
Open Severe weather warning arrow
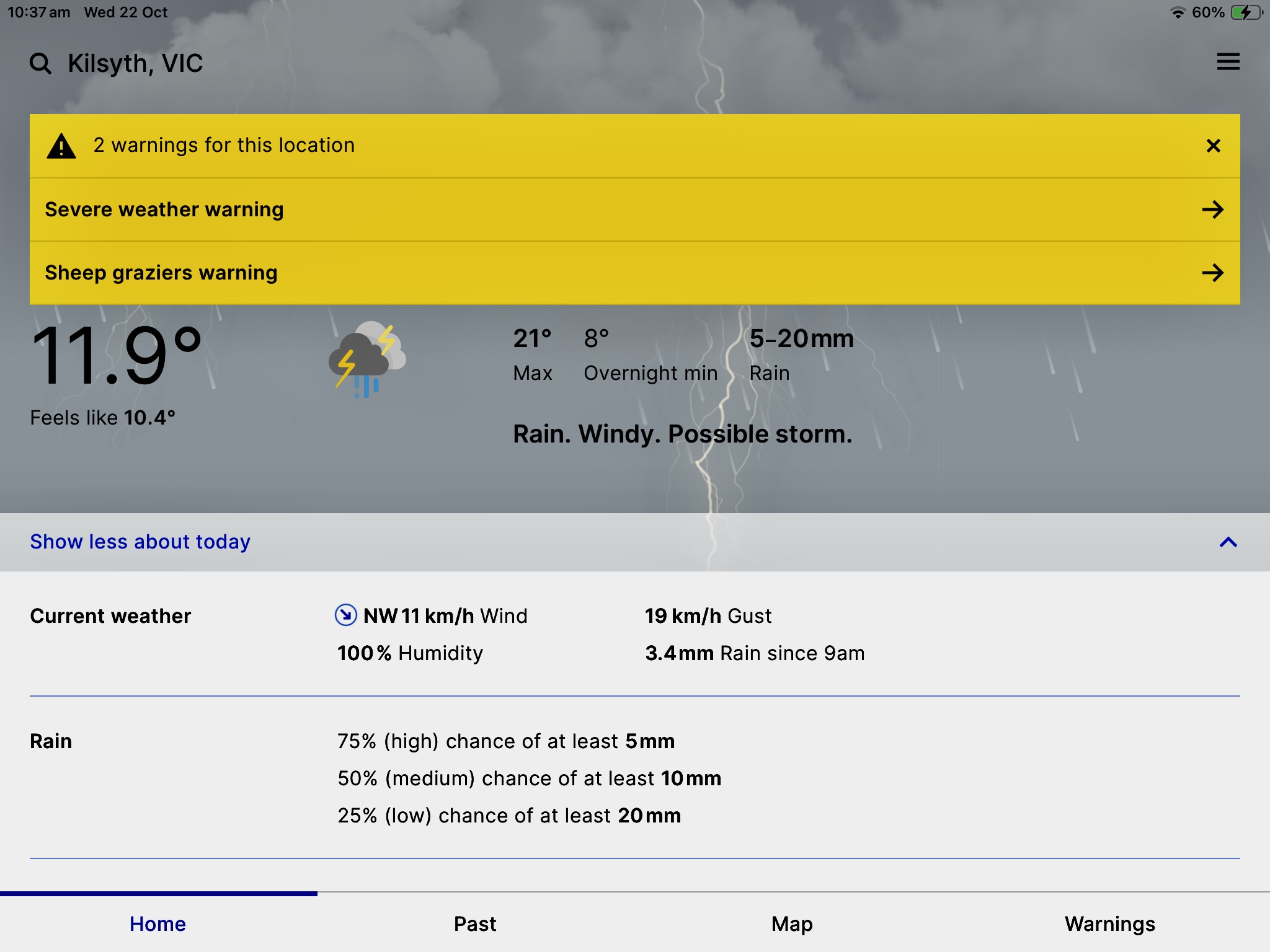pos(1212,209)
